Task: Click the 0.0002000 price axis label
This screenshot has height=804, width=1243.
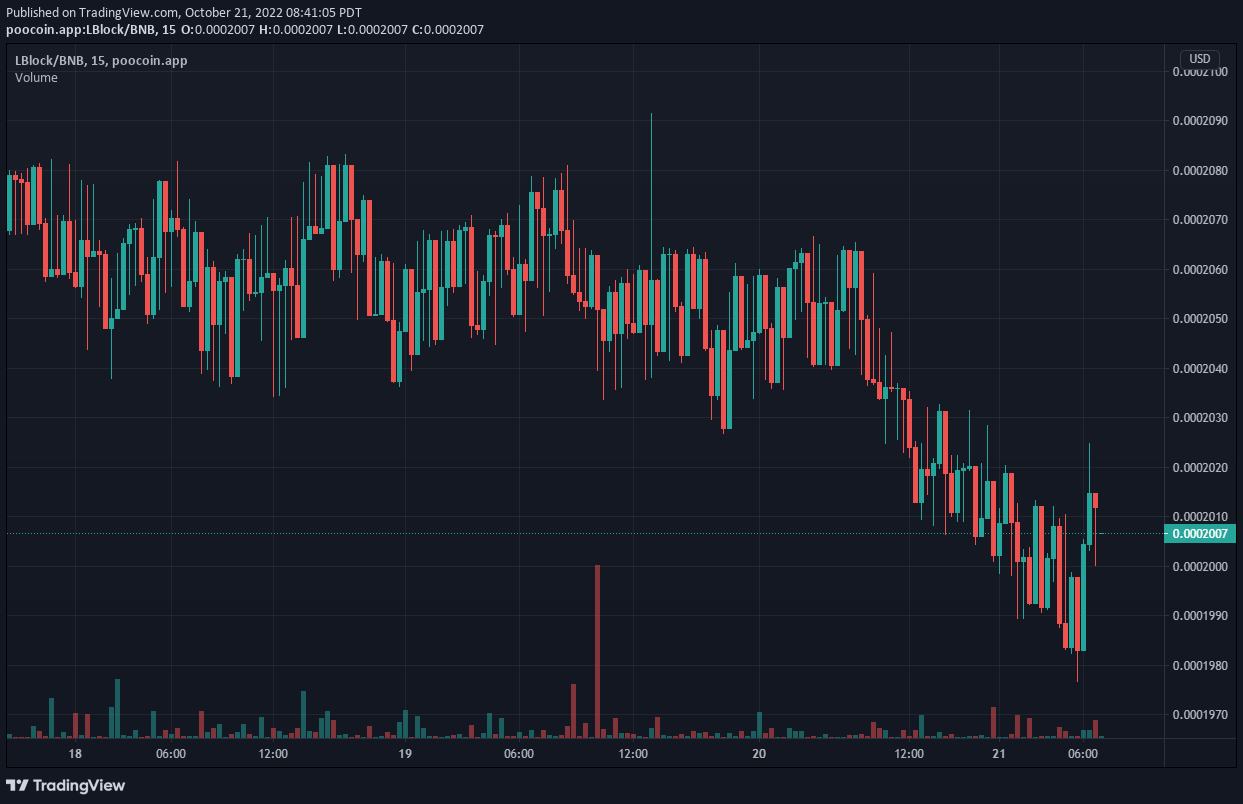Action: (1199, 567)
